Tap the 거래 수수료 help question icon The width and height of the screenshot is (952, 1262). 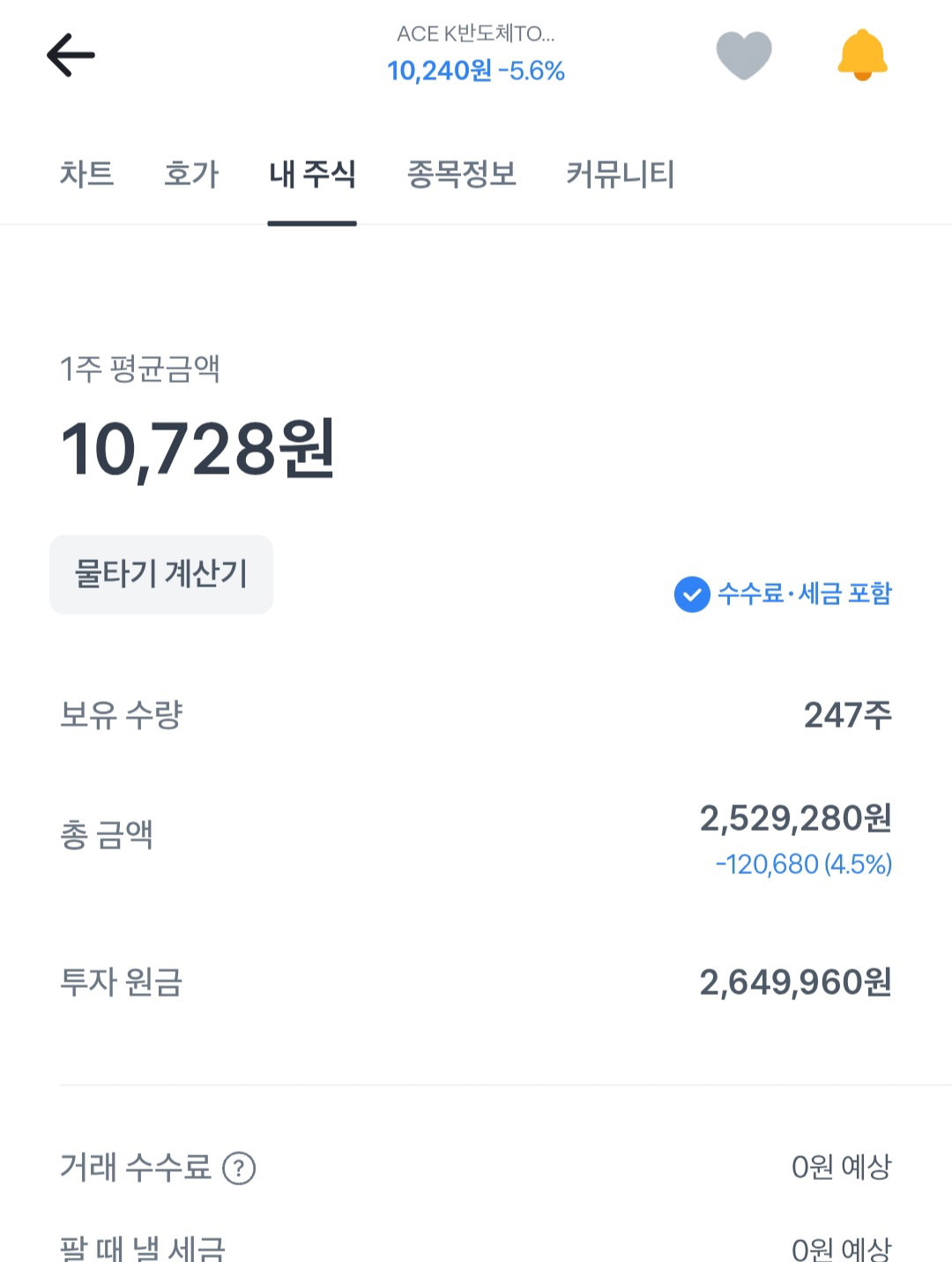coord(239,1168)
